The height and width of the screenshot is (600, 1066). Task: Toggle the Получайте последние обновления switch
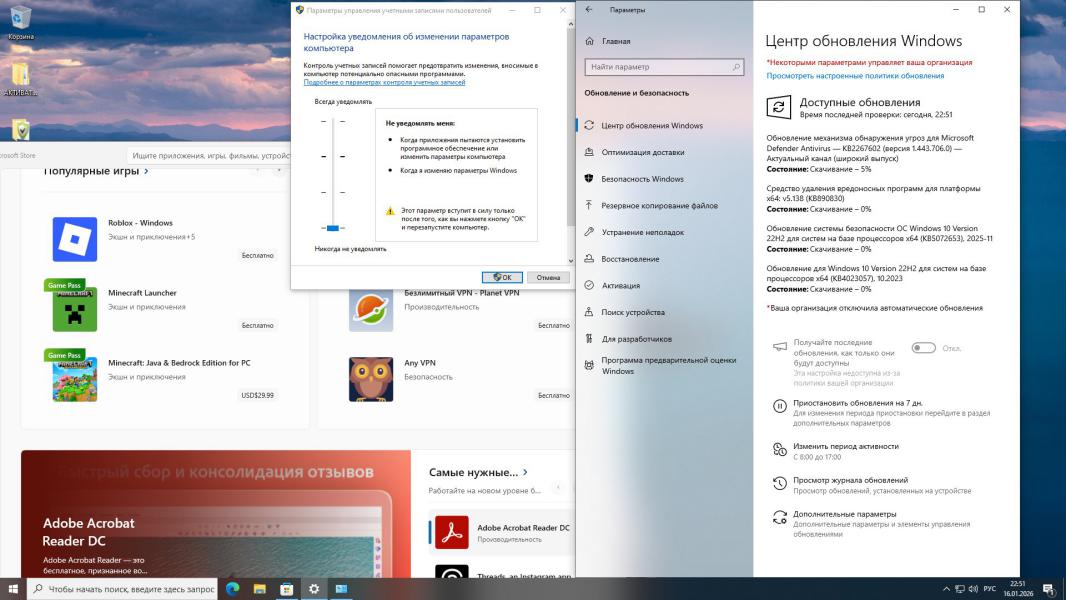(923, 348)
